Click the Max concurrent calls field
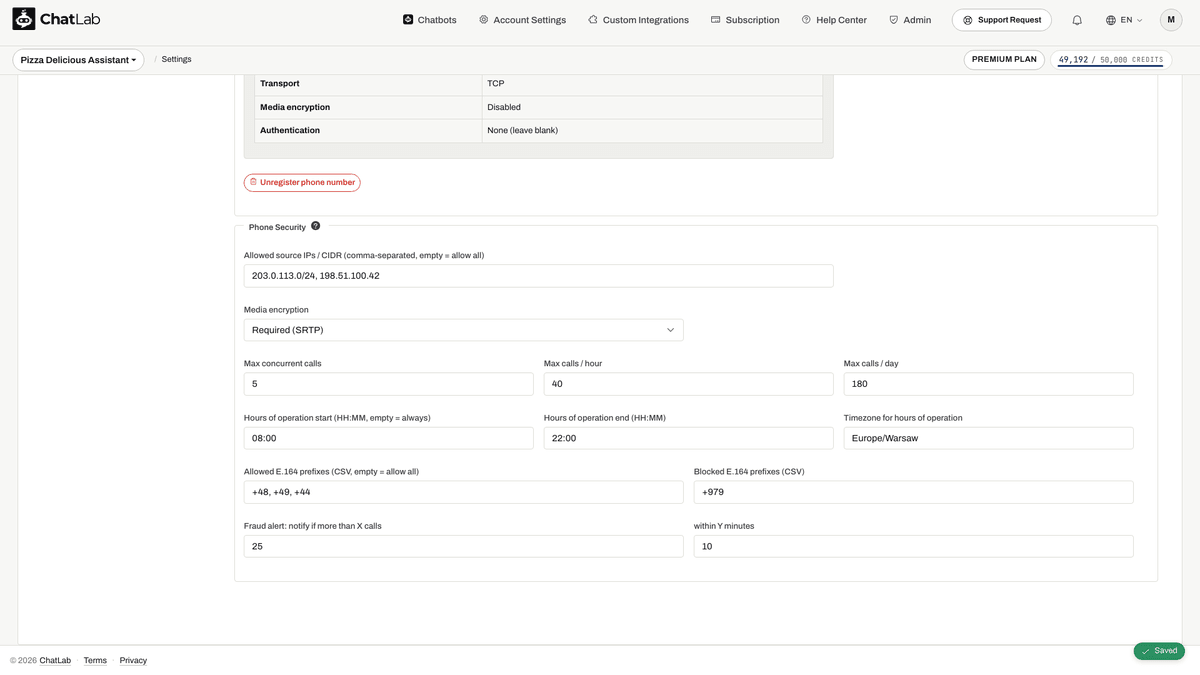1200x675 pixels. tap(389, 384)
